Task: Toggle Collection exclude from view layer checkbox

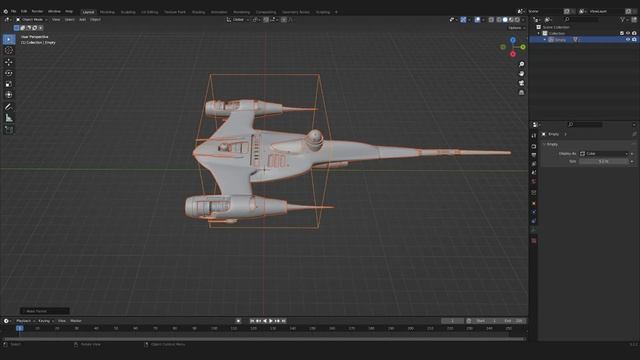Action: (x=622, y=33)
